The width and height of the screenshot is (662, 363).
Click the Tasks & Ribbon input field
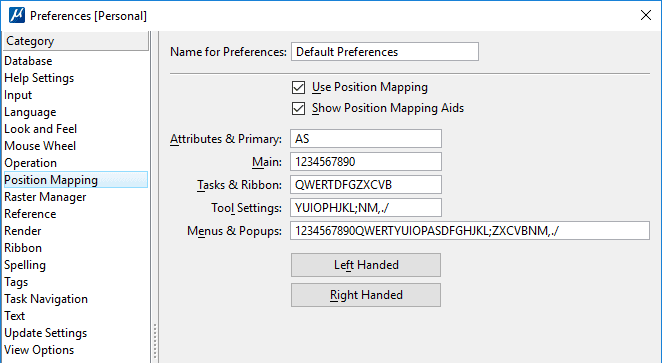[x=366, y=185]
